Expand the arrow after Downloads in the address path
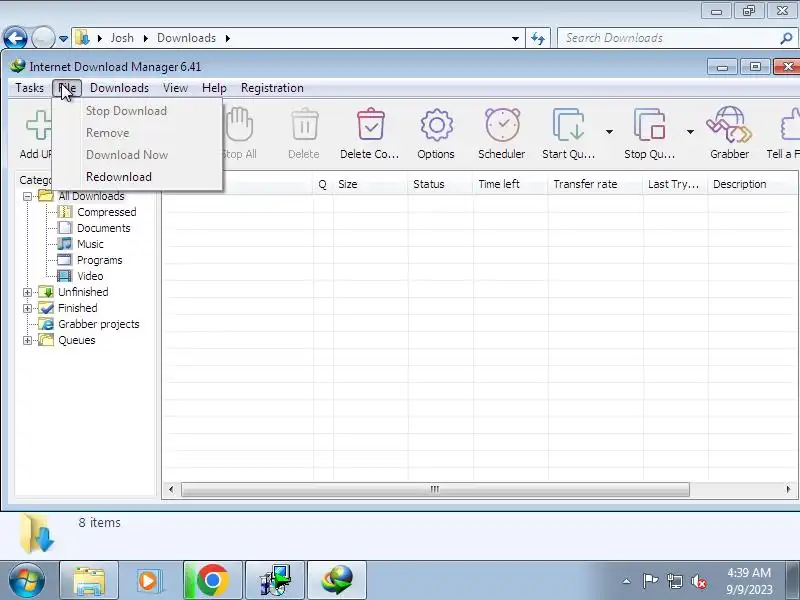This screenshot has height=600, width=800. pos(228,38)
